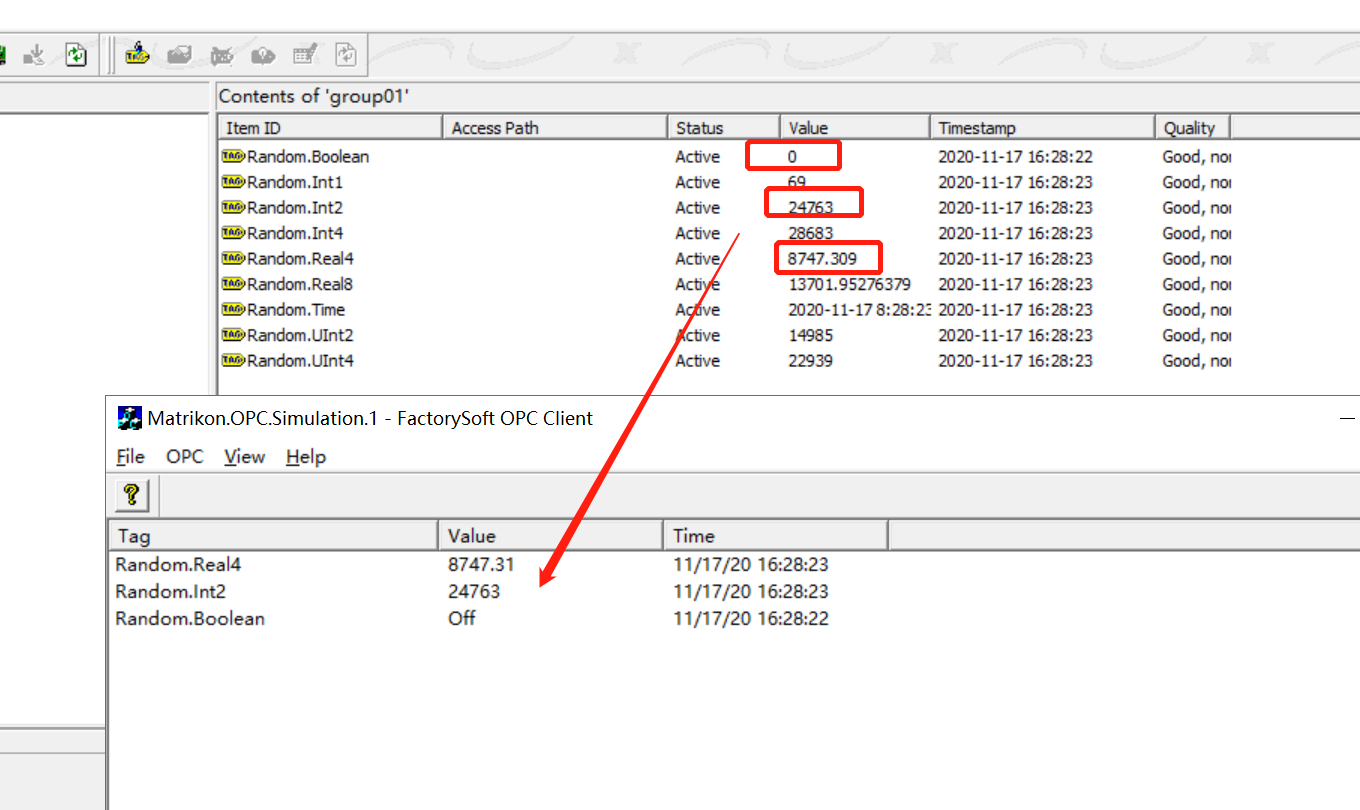1360x810 pixels.
Task: Click the Quality column header
Action: pyautogui.click(x=1192, y=128)
